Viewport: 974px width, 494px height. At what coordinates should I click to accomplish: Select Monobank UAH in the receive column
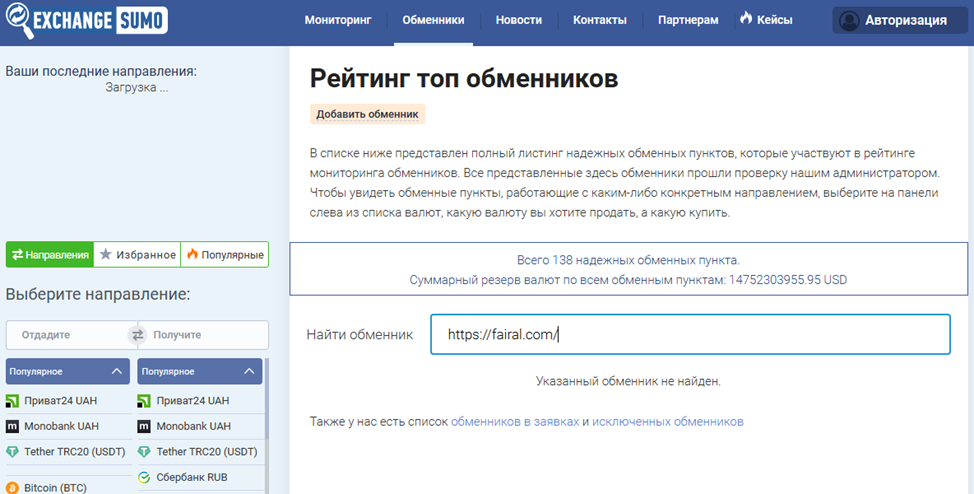tap(199, 426)
